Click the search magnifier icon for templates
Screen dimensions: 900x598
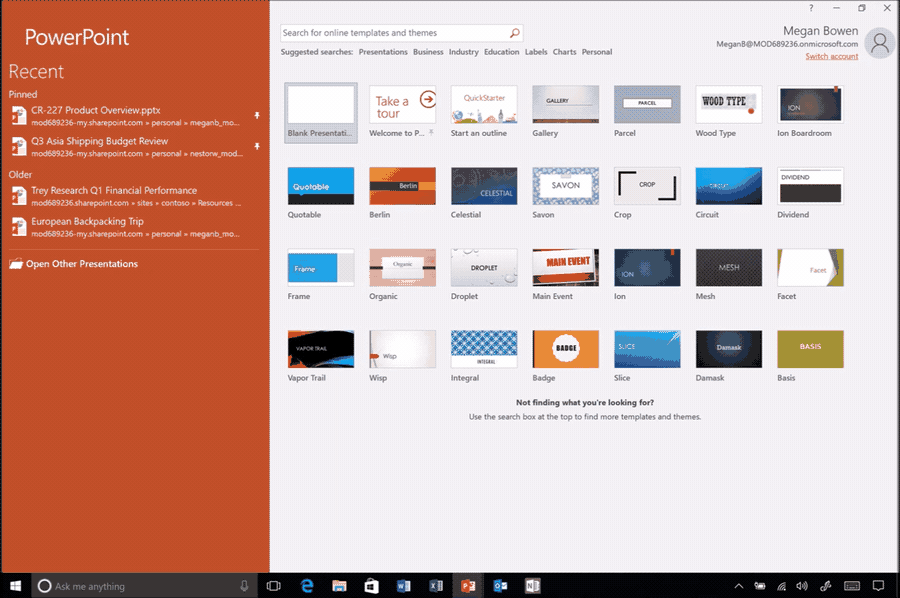[x=515, y=33]
